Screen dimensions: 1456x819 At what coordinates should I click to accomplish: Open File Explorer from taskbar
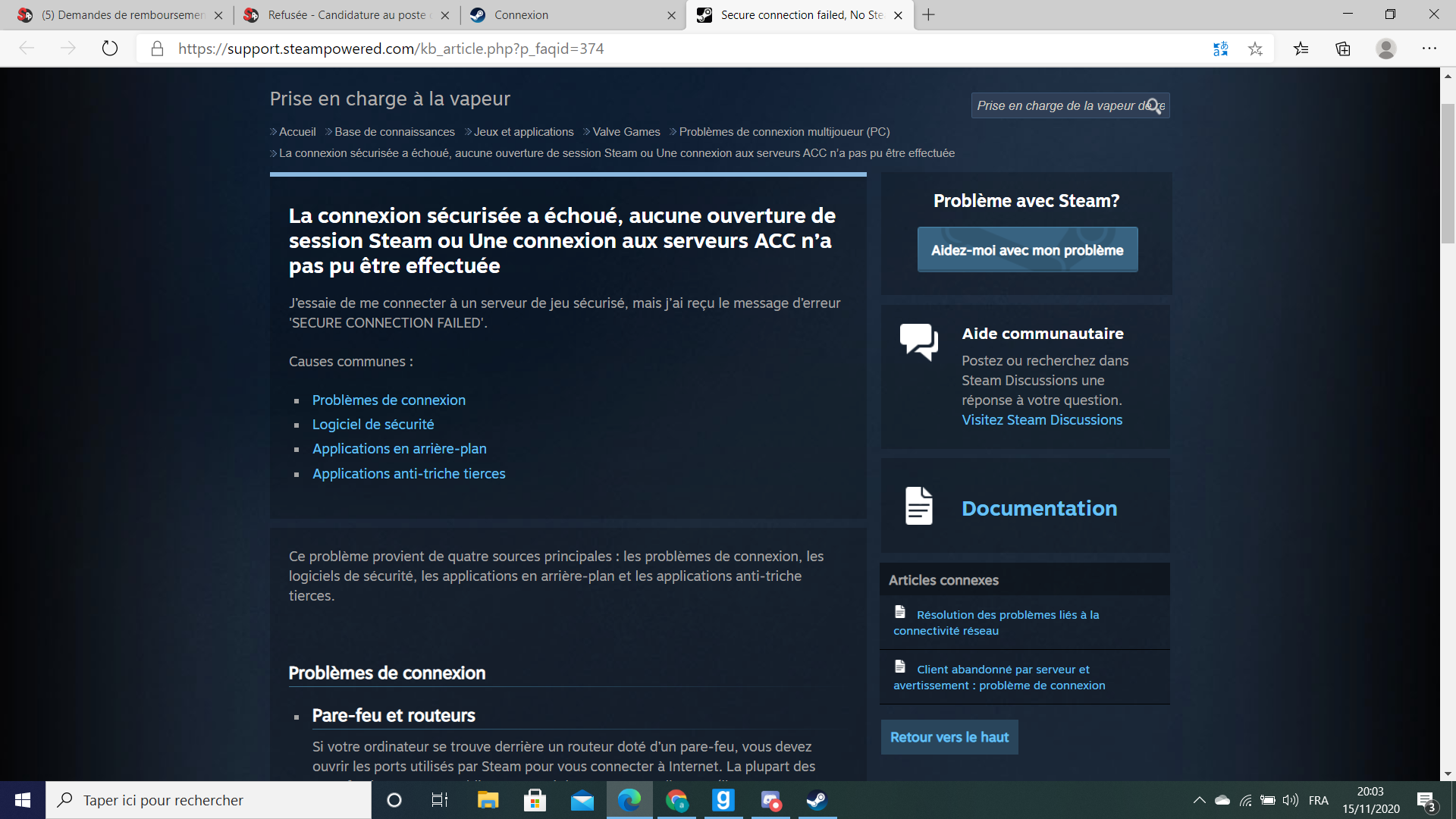tap(488, 800)
